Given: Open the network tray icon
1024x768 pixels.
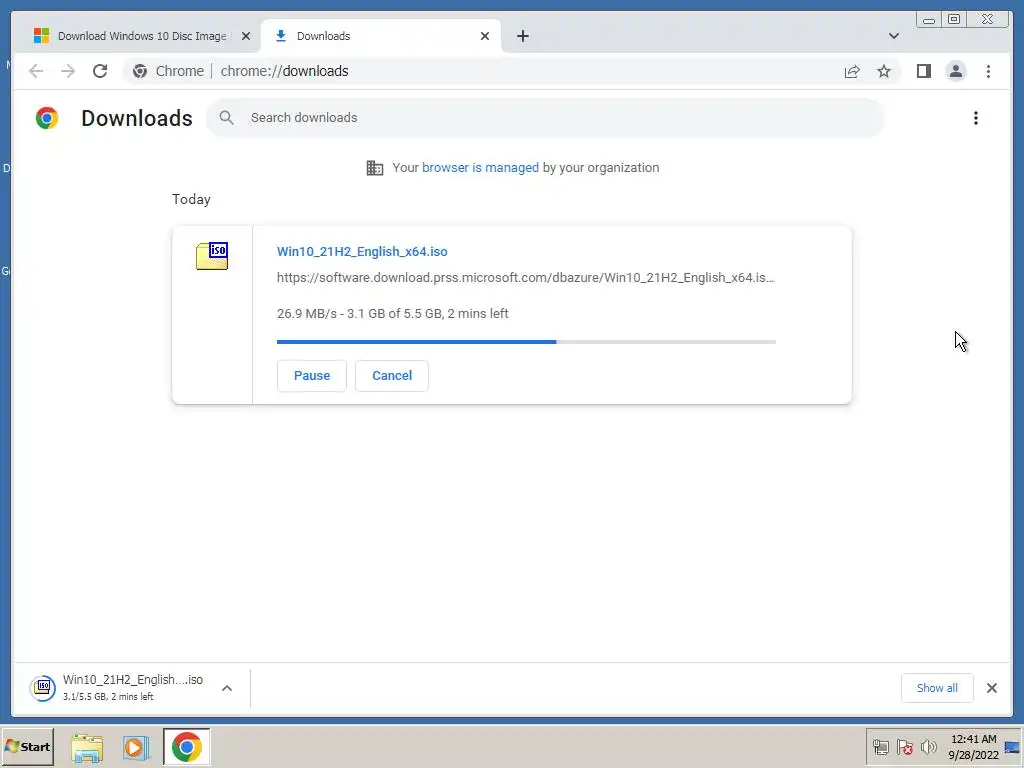Looking at the screenshot, I should (880, 747).
